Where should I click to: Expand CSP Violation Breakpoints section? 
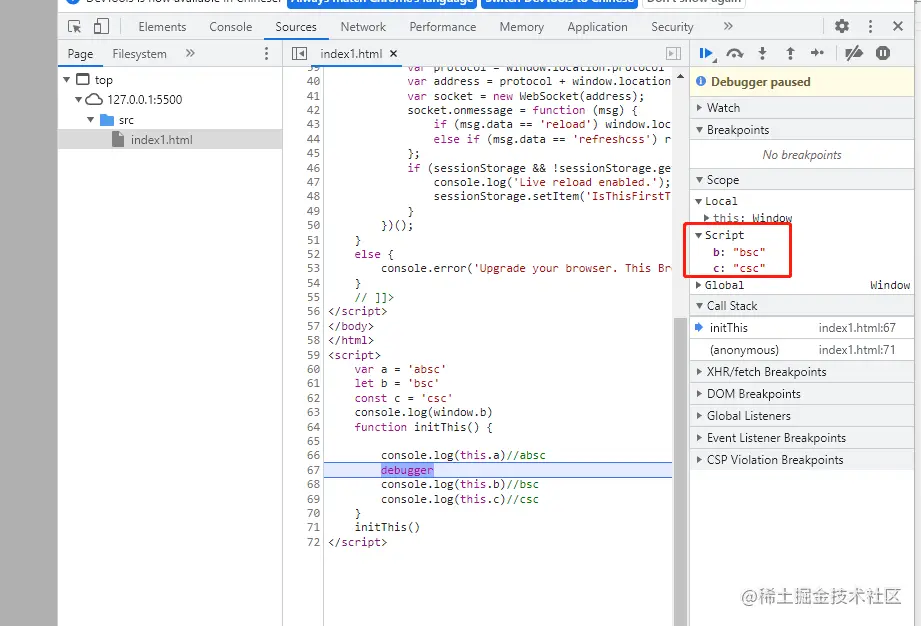(x=801, y=460)
